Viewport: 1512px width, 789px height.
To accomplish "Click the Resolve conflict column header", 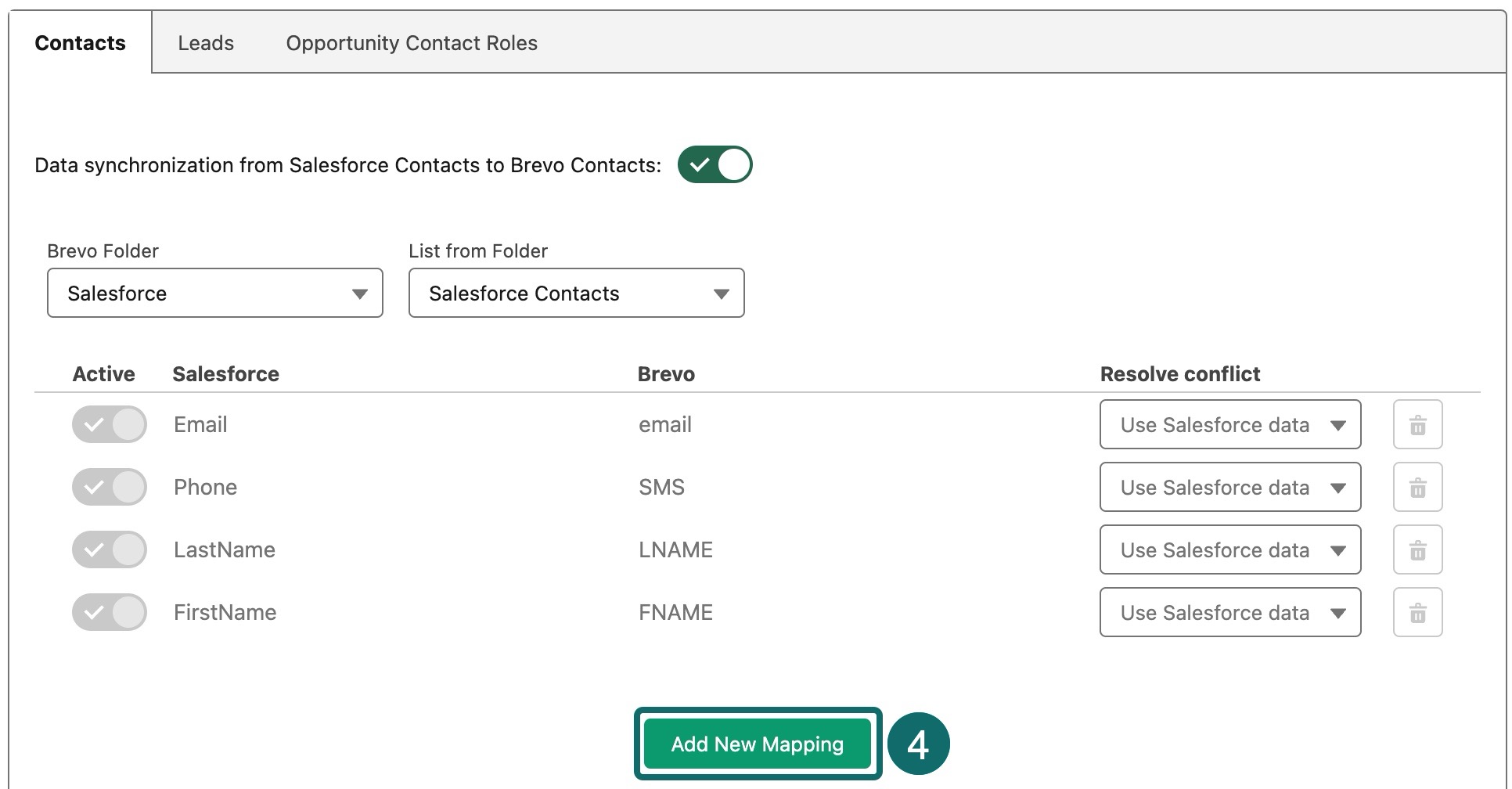I will tap(1180, 374).
